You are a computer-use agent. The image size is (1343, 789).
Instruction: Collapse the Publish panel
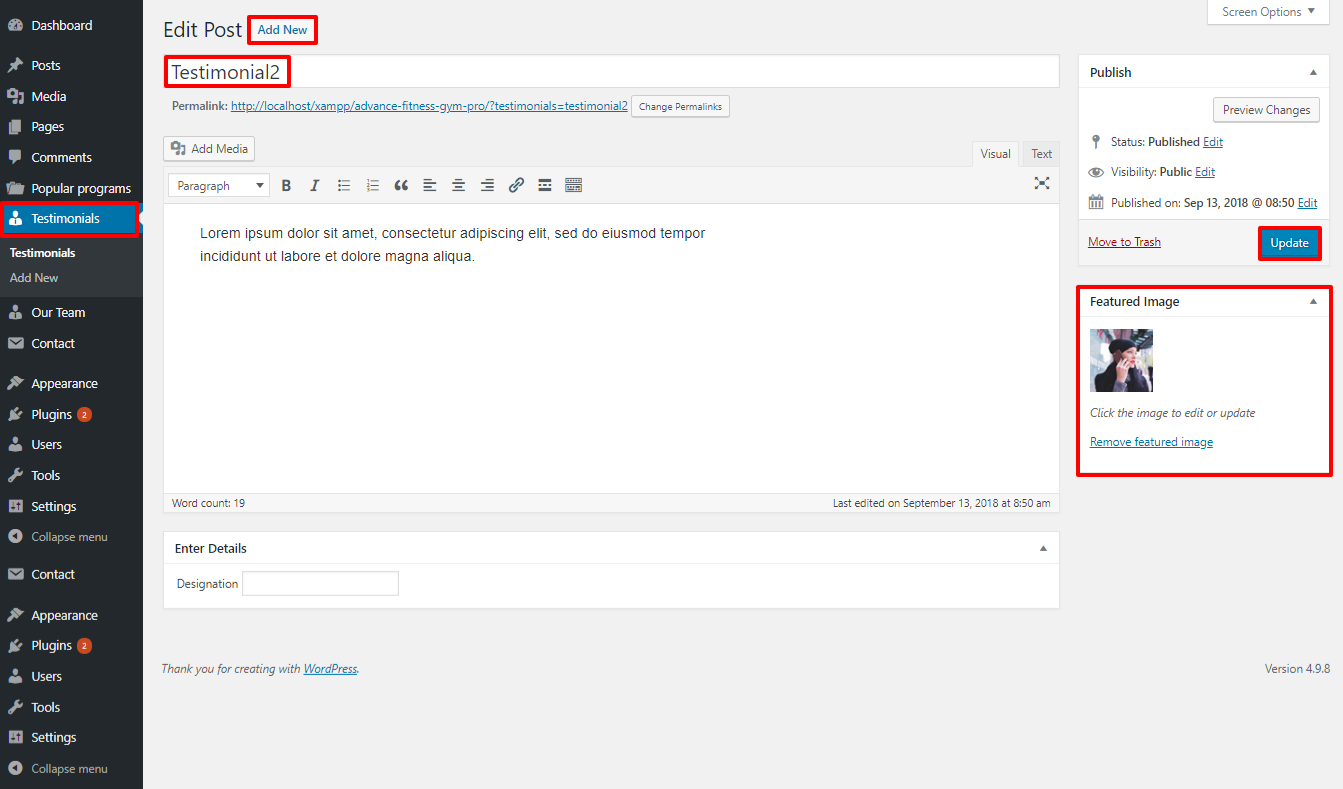click(x=1313, y=72)
